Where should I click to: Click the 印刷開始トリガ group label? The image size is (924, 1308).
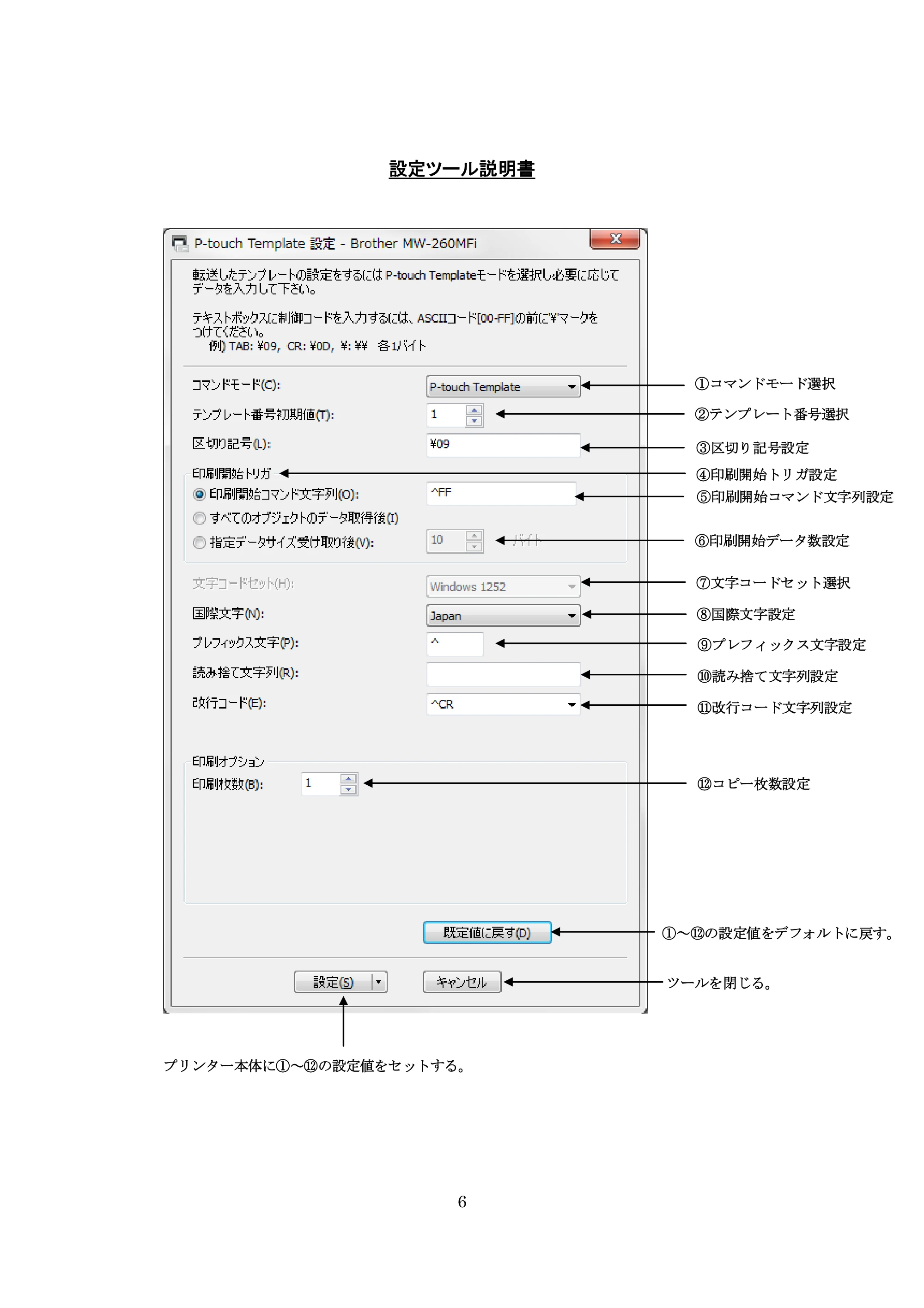[x=231, y=473]
